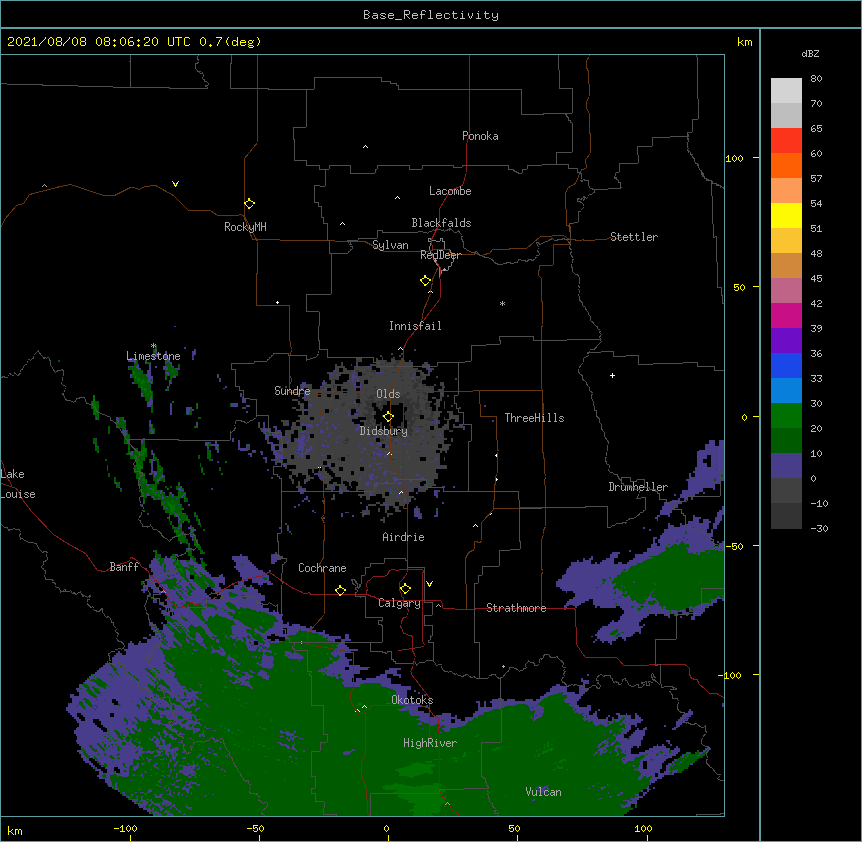Click the white plus marker east of ThreeHills
862x842 pixels.
pos(612,375)
